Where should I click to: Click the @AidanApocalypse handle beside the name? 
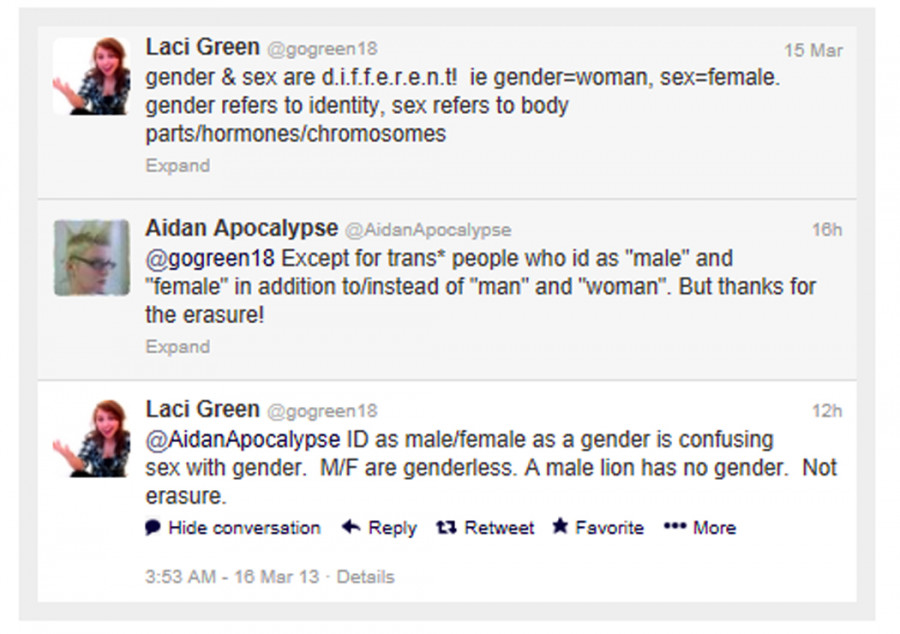coord(428,230)
